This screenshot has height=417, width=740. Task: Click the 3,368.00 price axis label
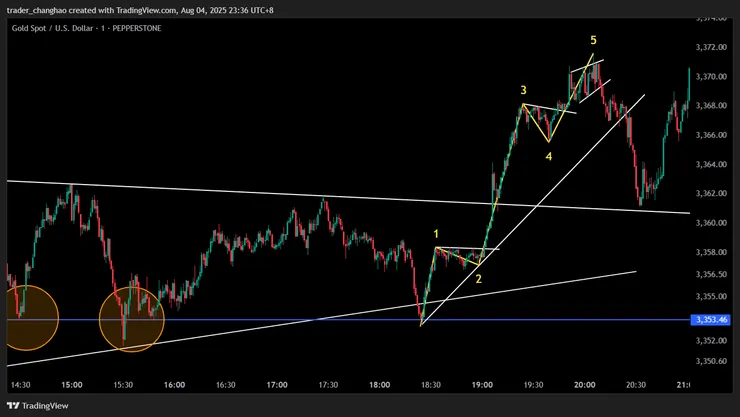[x=711, y=105]
